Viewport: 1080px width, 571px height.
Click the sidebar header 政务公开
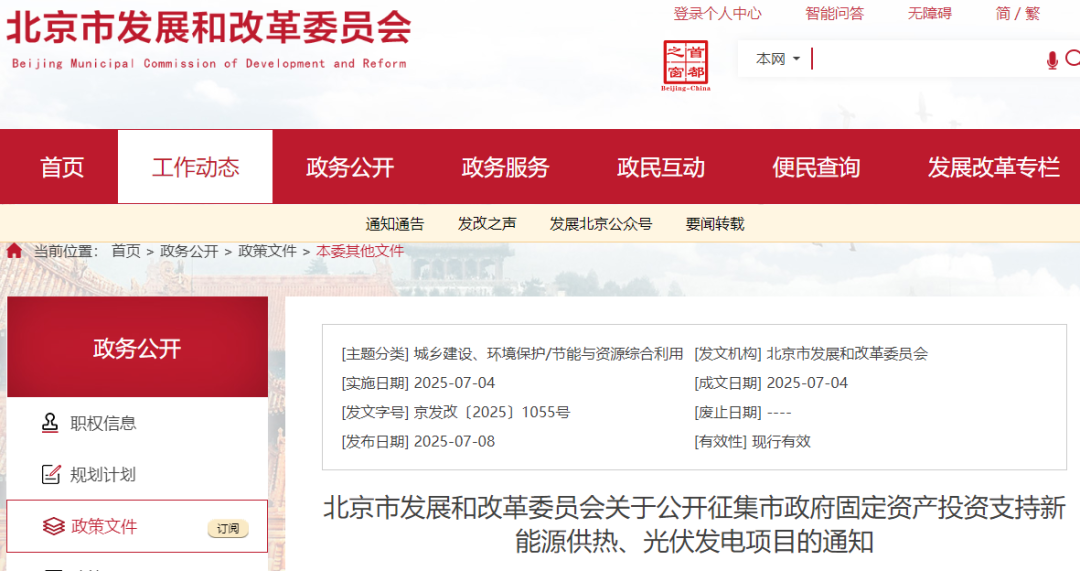pos(137,347)
